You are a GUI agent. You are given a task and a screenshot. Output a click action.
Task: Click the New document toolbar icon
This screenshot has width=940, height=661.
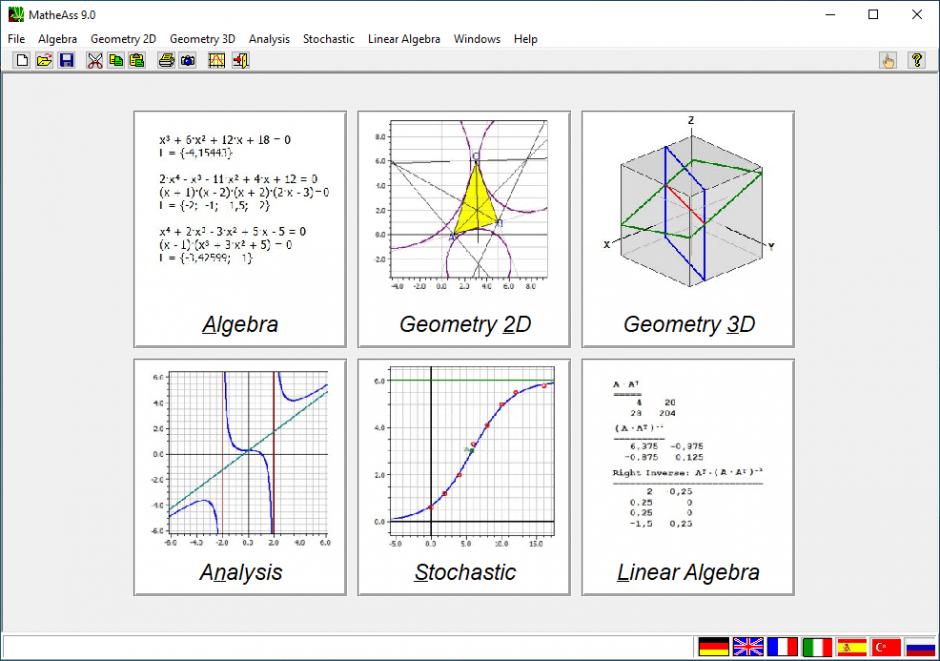(x=22, y=60)
